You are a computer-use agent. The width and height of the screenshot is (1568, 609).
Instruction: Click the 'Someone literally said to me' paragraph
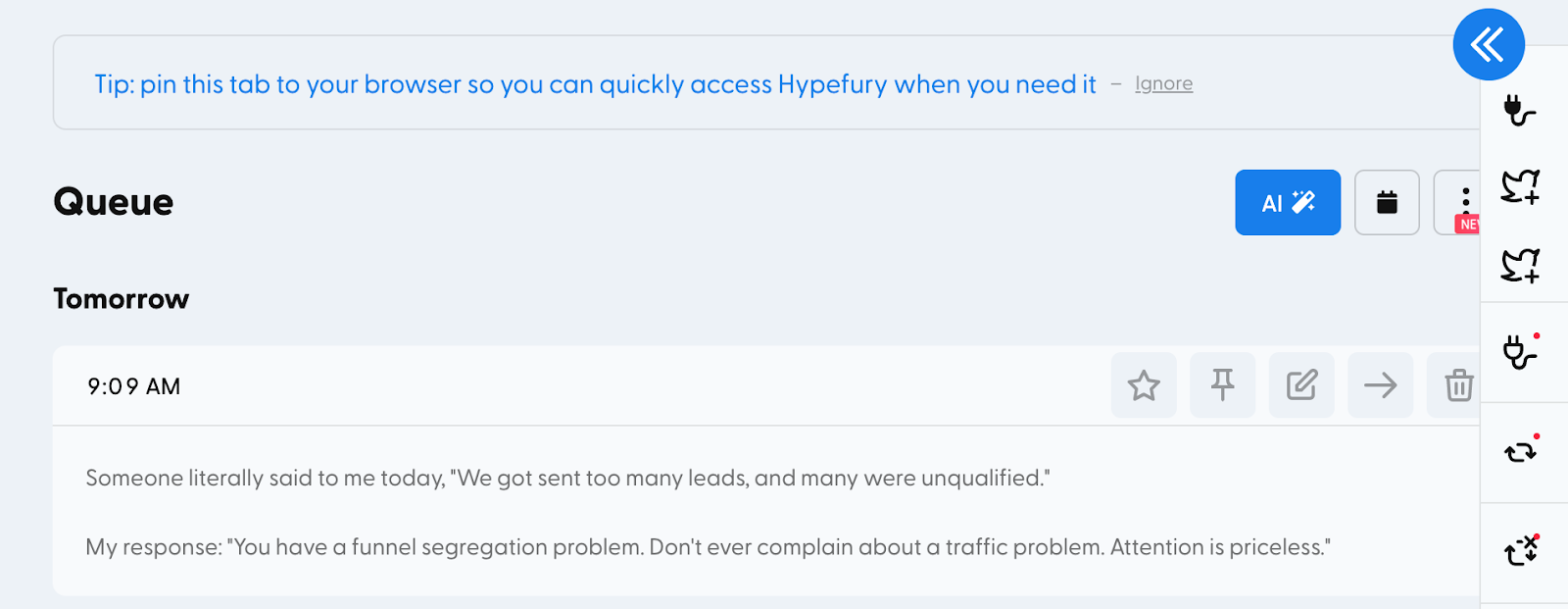coord(567,478)
